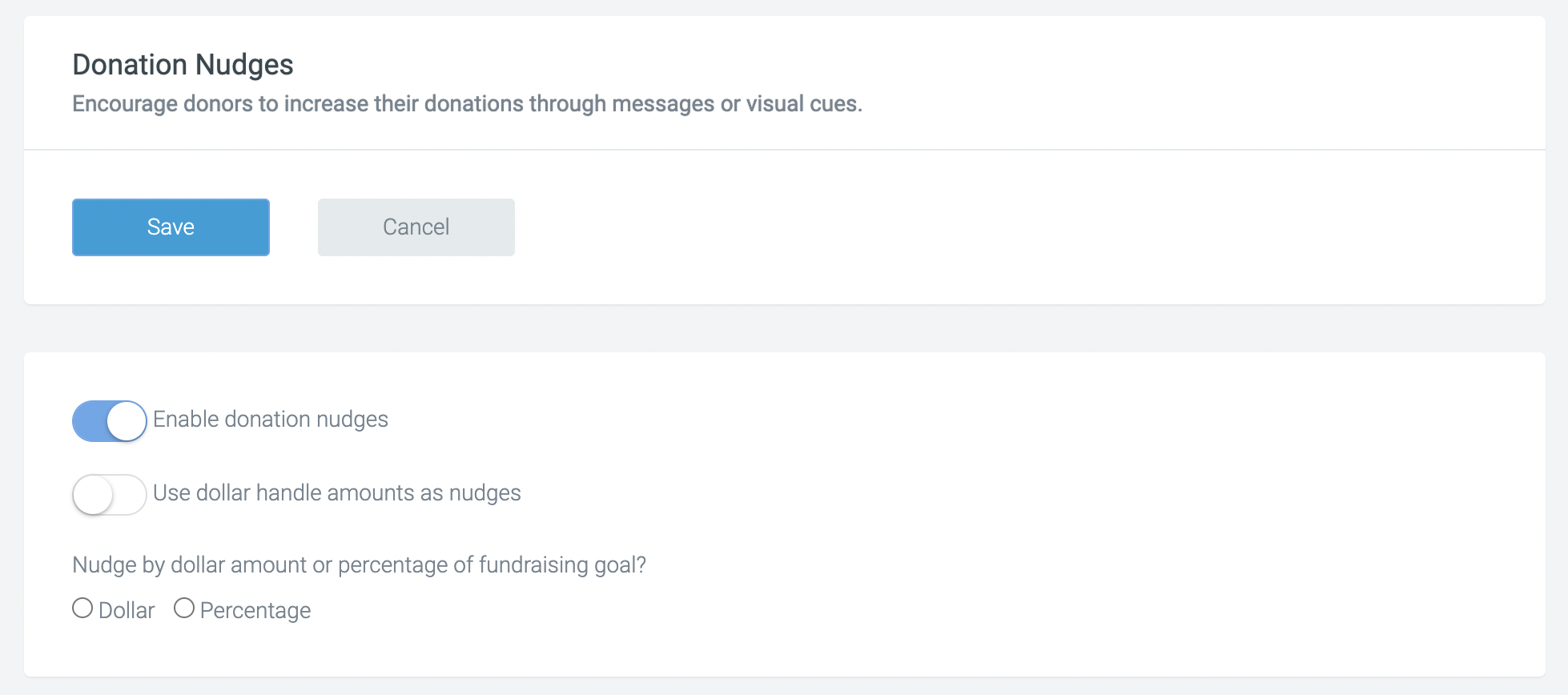The width and height of the screenshot is (1568, 695).
Task: Click the 'Dollar' option label text
Action: coord(127,611)
